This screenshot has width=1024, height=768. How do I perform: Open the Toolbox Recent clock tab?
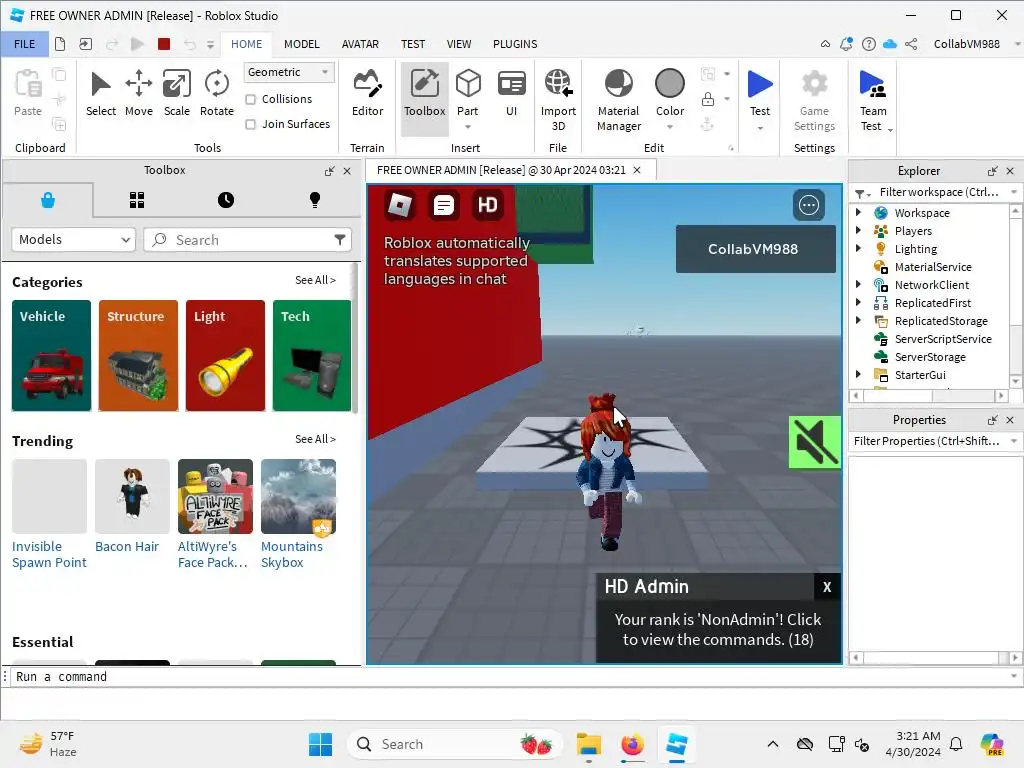coord(225,200)
